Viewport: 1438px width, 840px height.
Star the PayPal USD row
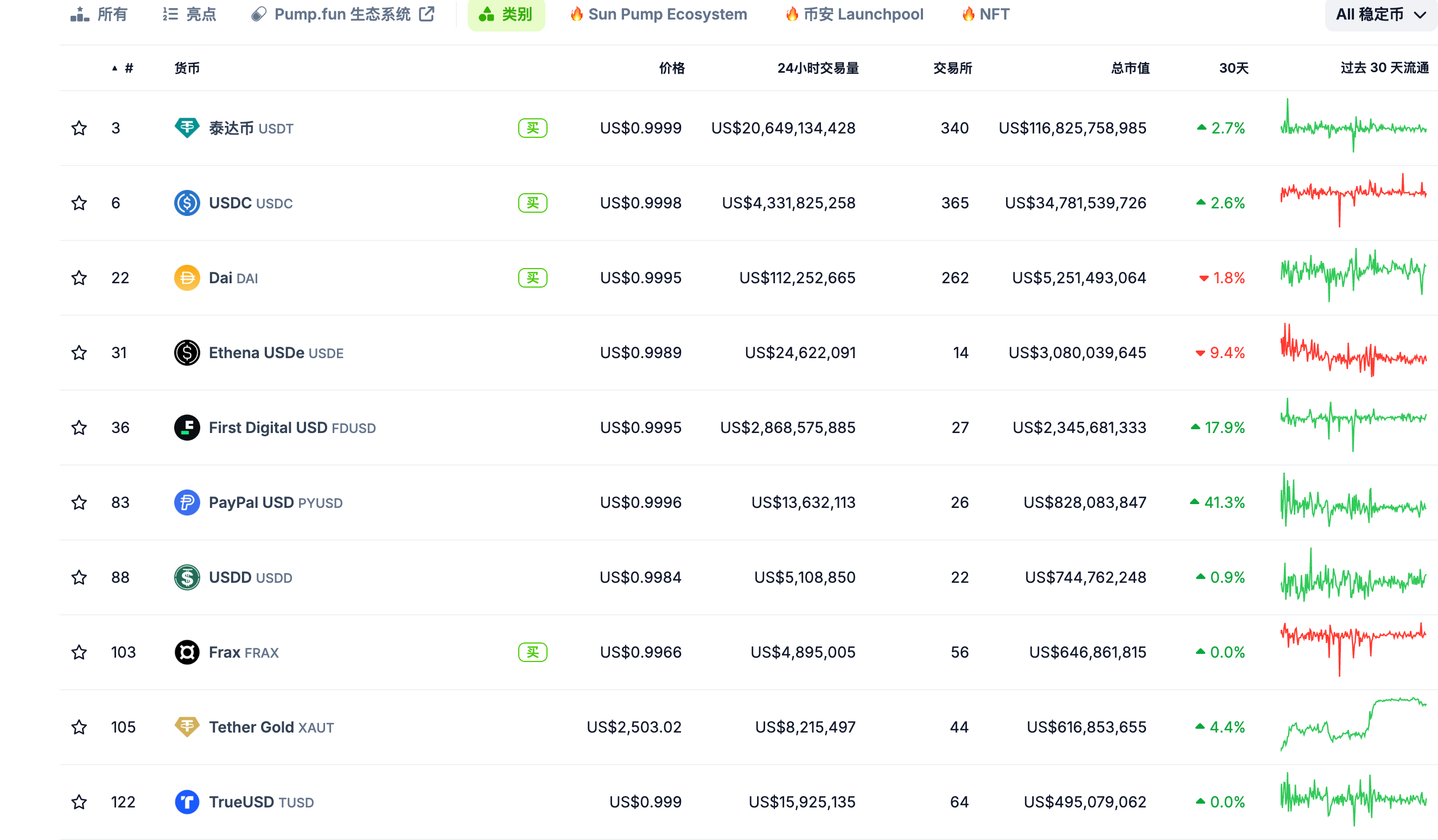tap(79, 502)
